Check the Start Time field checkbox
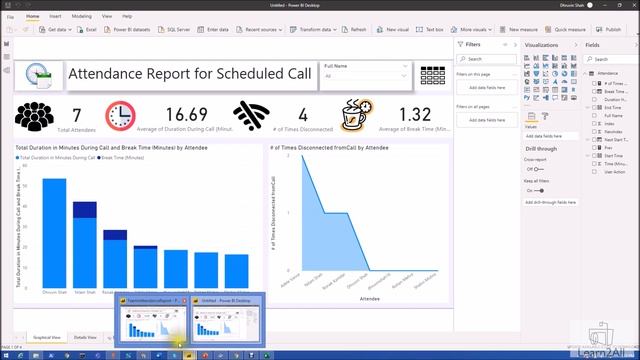 (594, 156)
